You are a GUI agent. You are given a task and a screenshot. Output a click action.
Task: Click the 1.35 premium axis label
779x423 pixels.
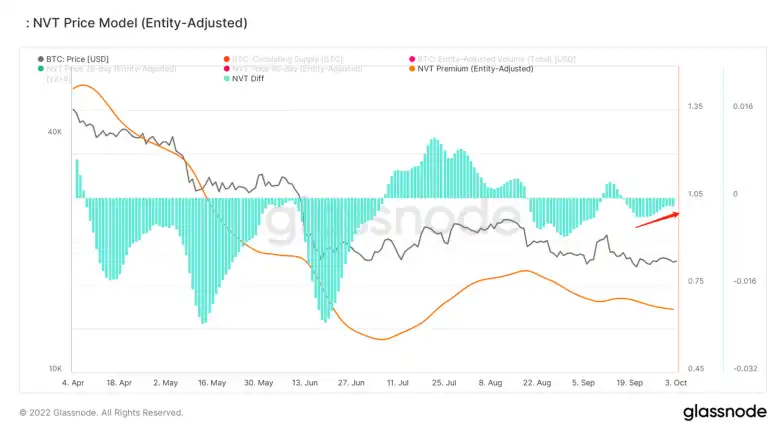point(695,106)
